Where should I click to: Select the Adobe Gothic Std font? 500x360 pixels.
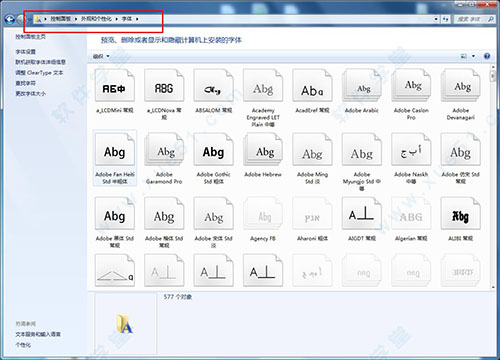pos(213,149)
